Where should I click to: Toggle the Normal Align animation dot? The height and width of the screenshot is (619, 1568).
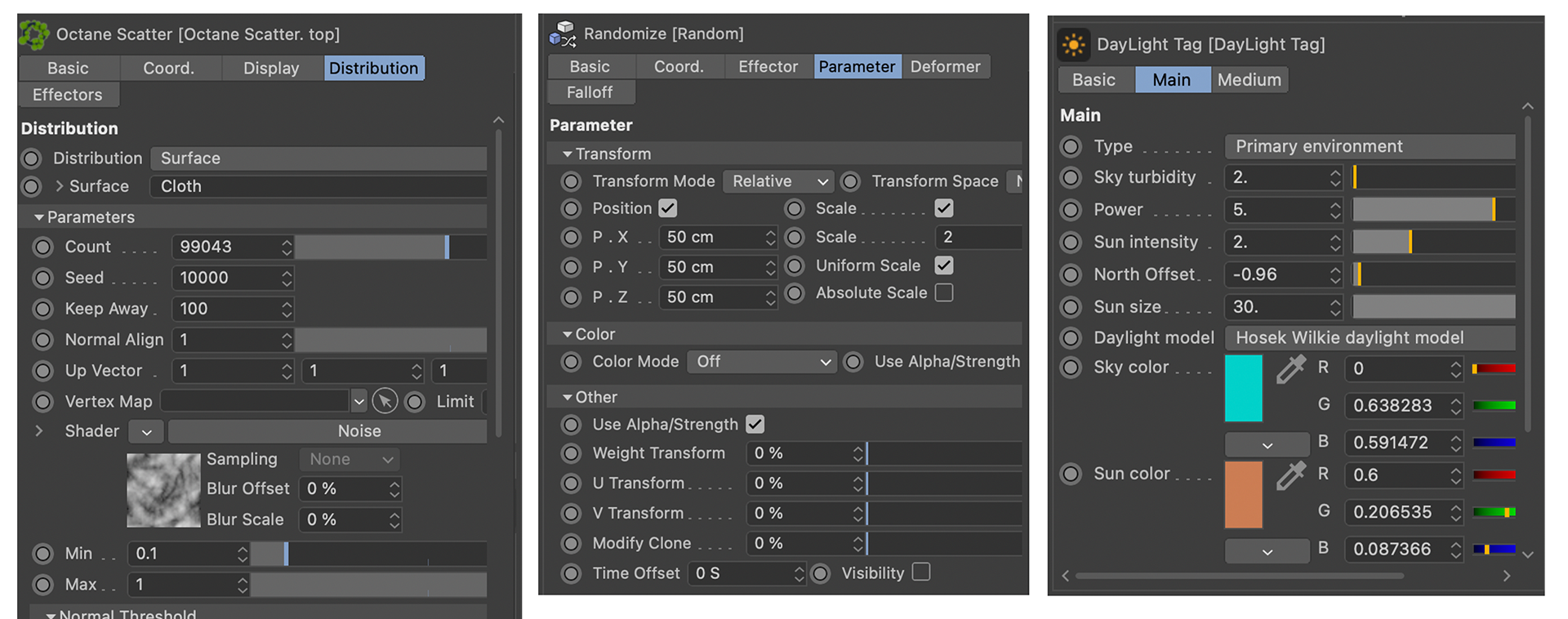pyautogui.click(x=42, y=340)
